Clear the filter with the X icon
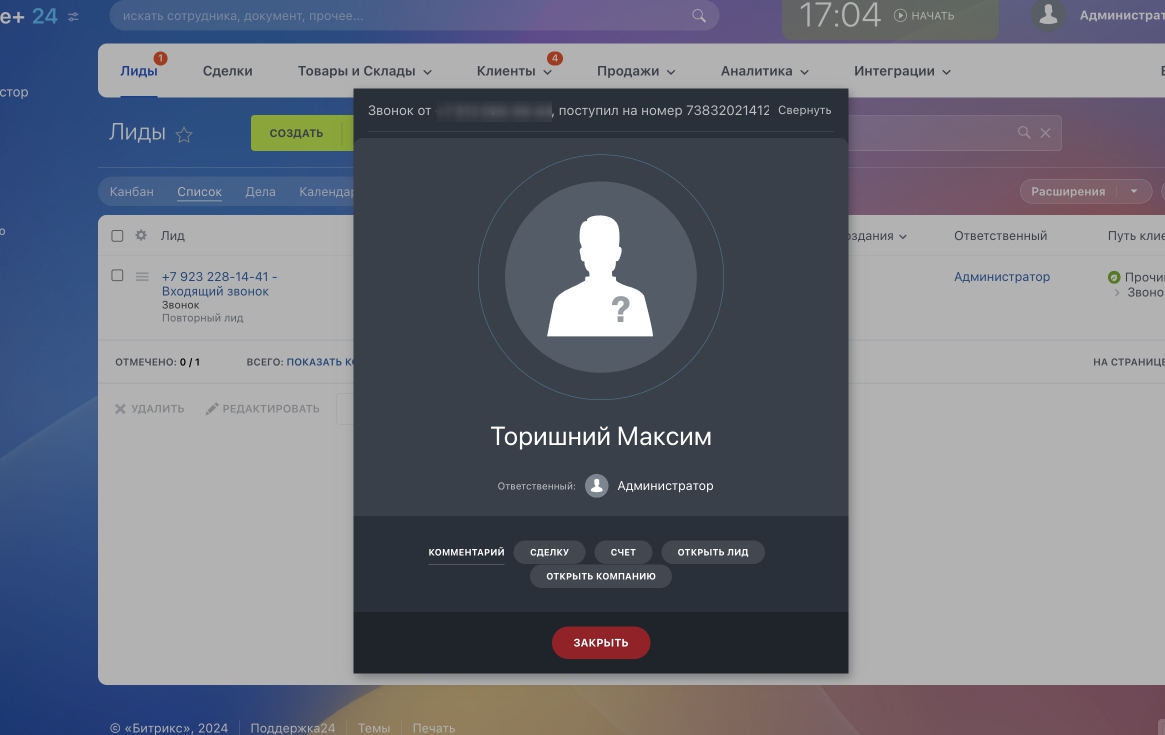Viewport: 1165px width, 735px height. point(1046,133)
